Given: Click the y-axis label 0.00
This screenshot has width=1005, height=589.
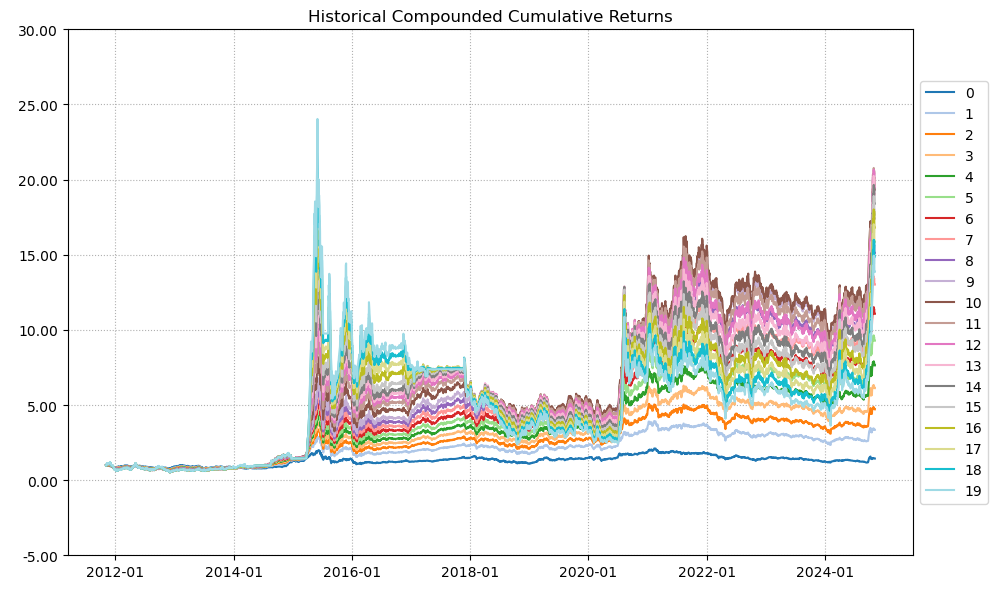Looking at the screenshot, I should coord(42,481).
